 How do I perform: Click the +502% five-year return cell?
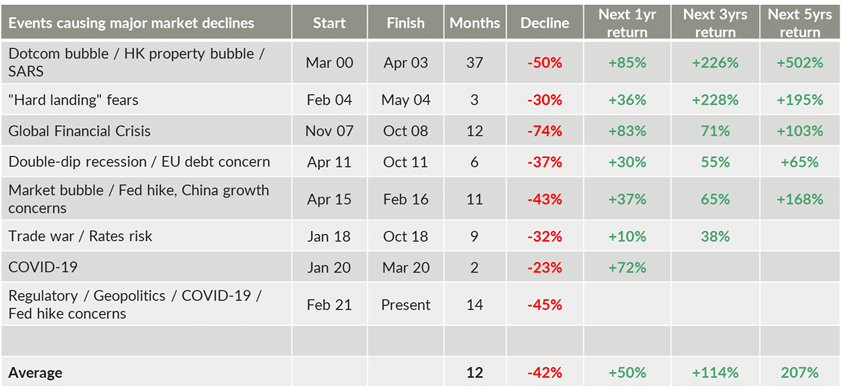click(800, 63)
